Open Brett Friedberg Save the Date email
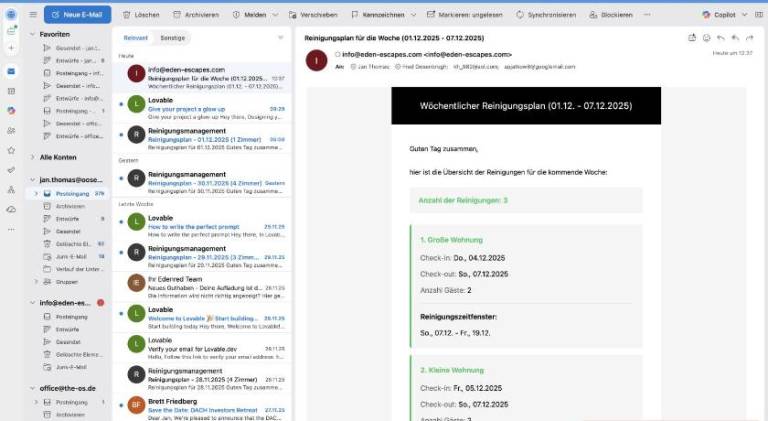 (x=202, y=409)
